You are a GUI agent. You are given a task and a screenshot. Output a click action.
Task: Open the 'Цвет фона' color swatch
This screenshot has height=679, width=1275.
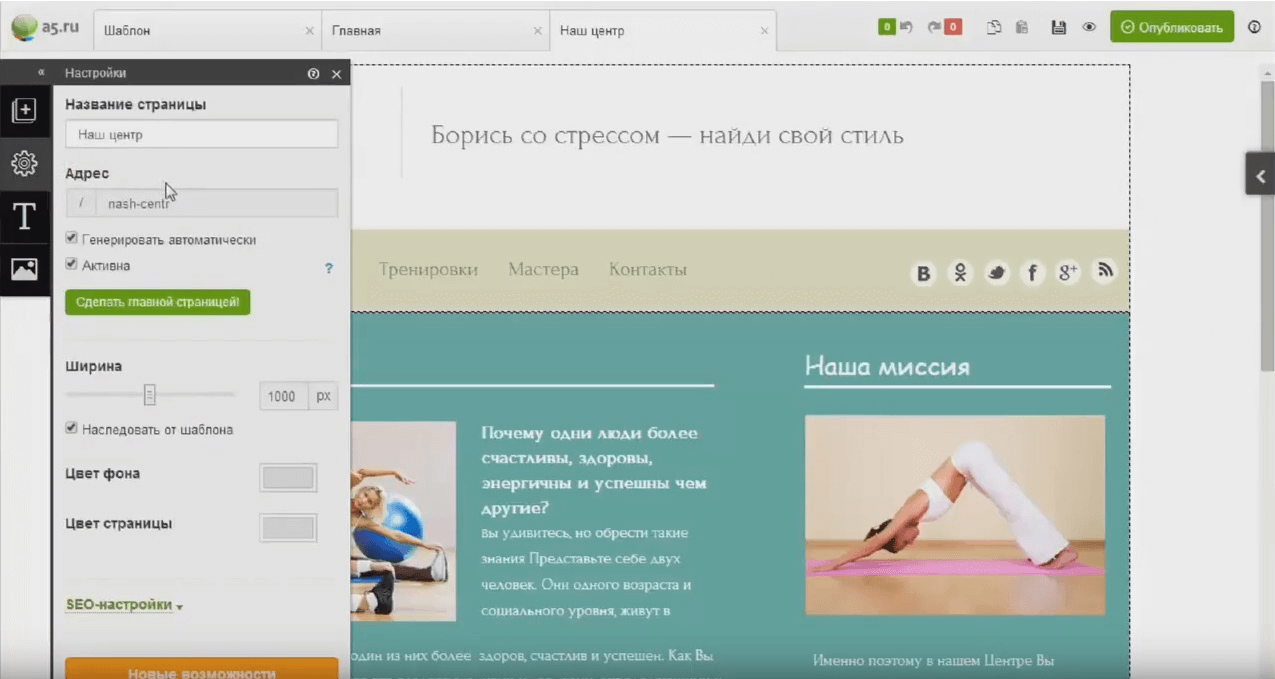click(288, 478)
